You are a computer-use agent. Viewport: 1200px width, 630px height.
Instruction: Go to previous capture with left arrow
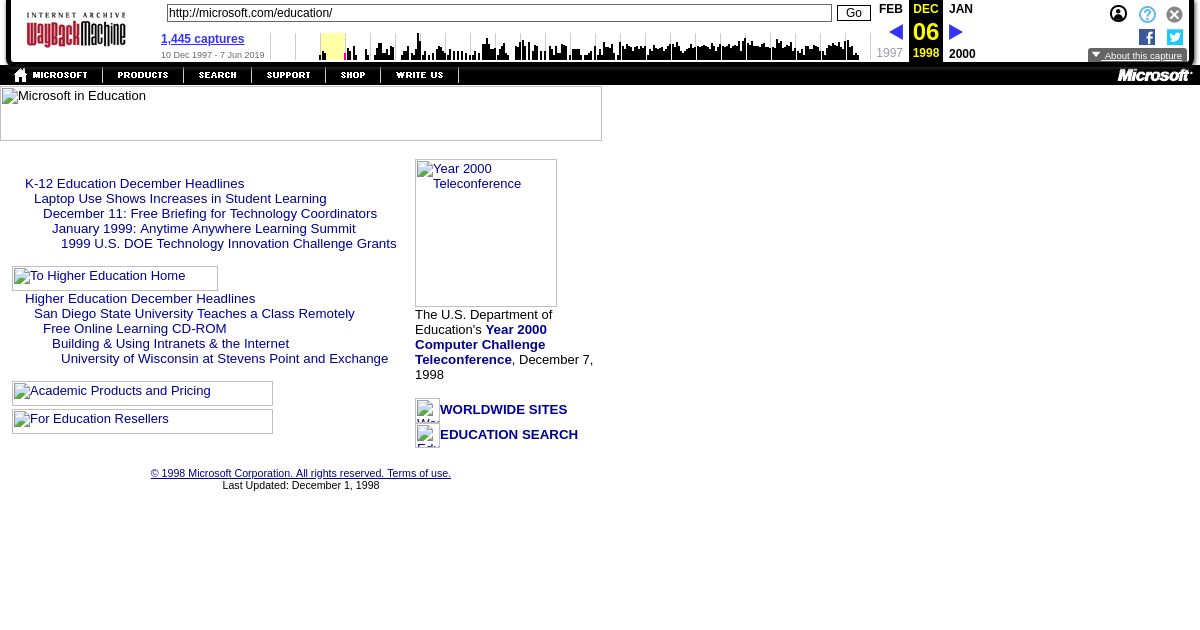coord(895,32)
